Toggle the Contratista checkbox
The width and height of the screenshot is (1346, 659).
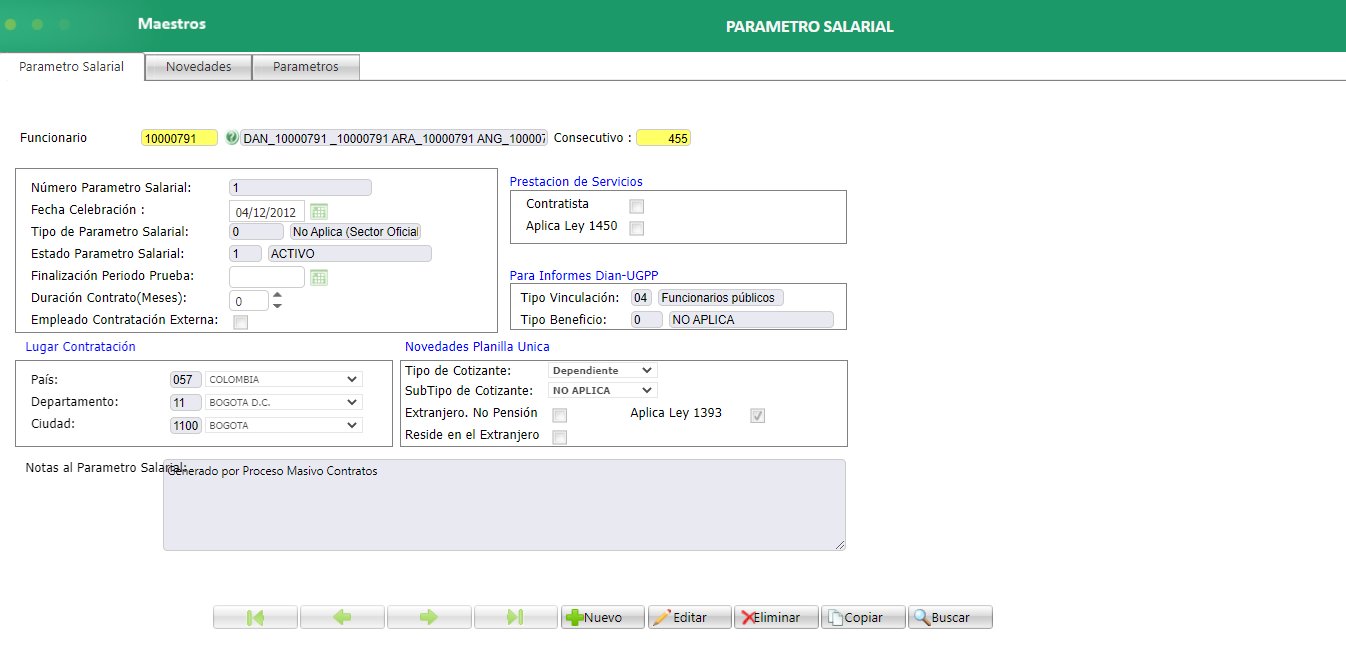pyautogui.click(x=637, y=206)
